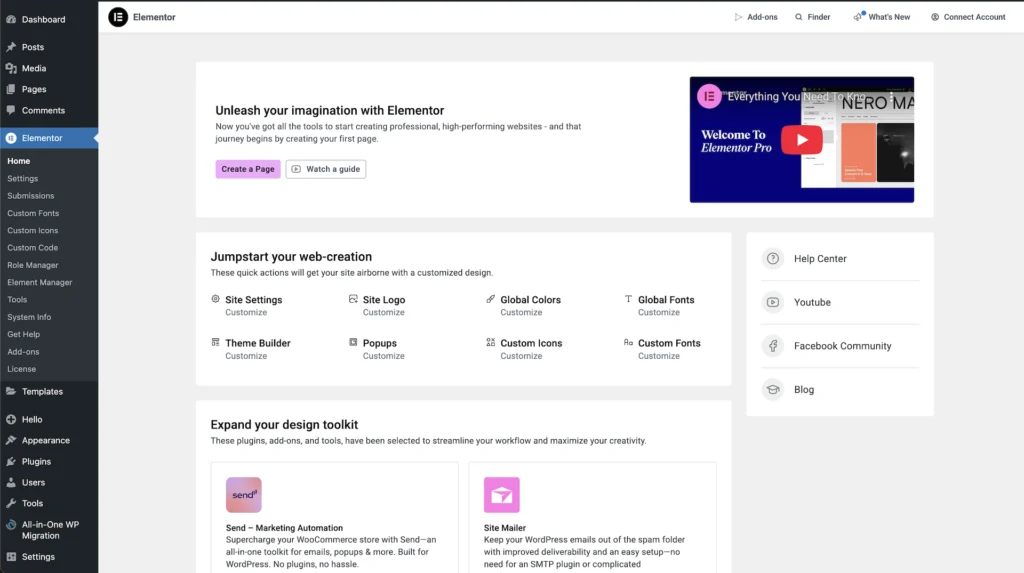
Task: Click Customize under Popups
Action: tap(383, 356)
